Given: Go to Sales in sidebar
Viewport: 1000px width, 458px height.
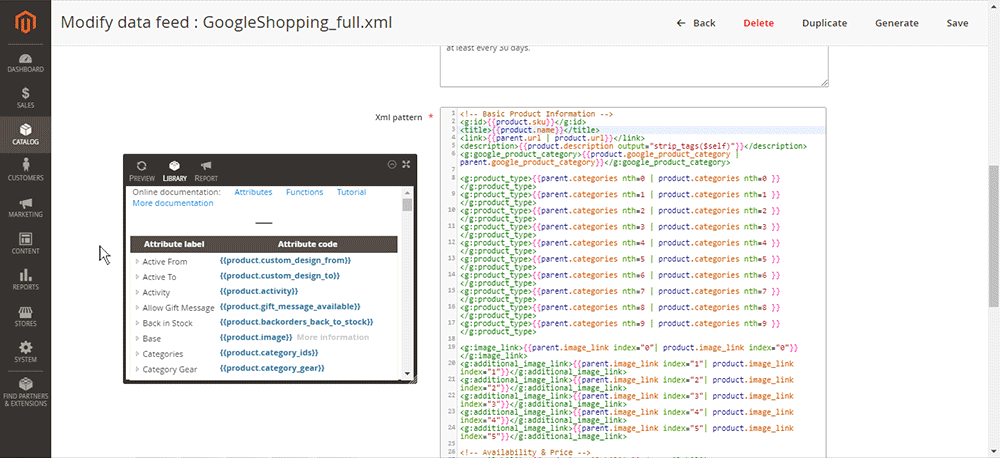Looking at the screenshot, I should [25, 97].
